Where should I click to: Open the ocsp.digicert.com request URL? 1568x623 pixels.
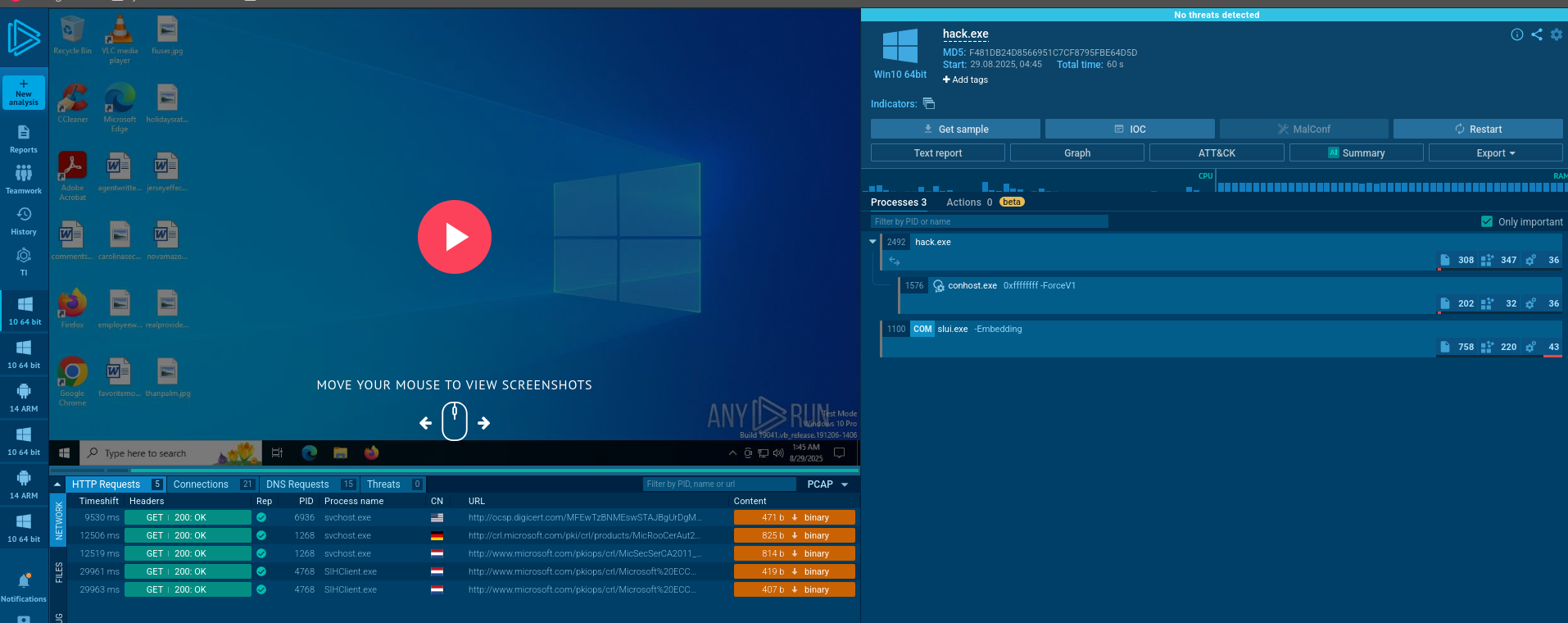(x=585, y=517)
